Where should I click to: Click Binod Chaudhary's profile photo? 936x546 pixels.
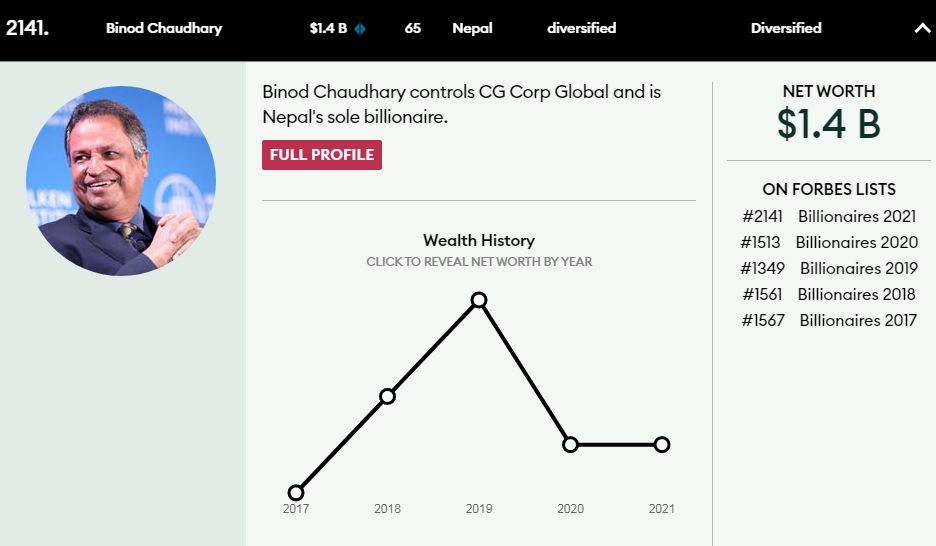(x=121, y=181)
